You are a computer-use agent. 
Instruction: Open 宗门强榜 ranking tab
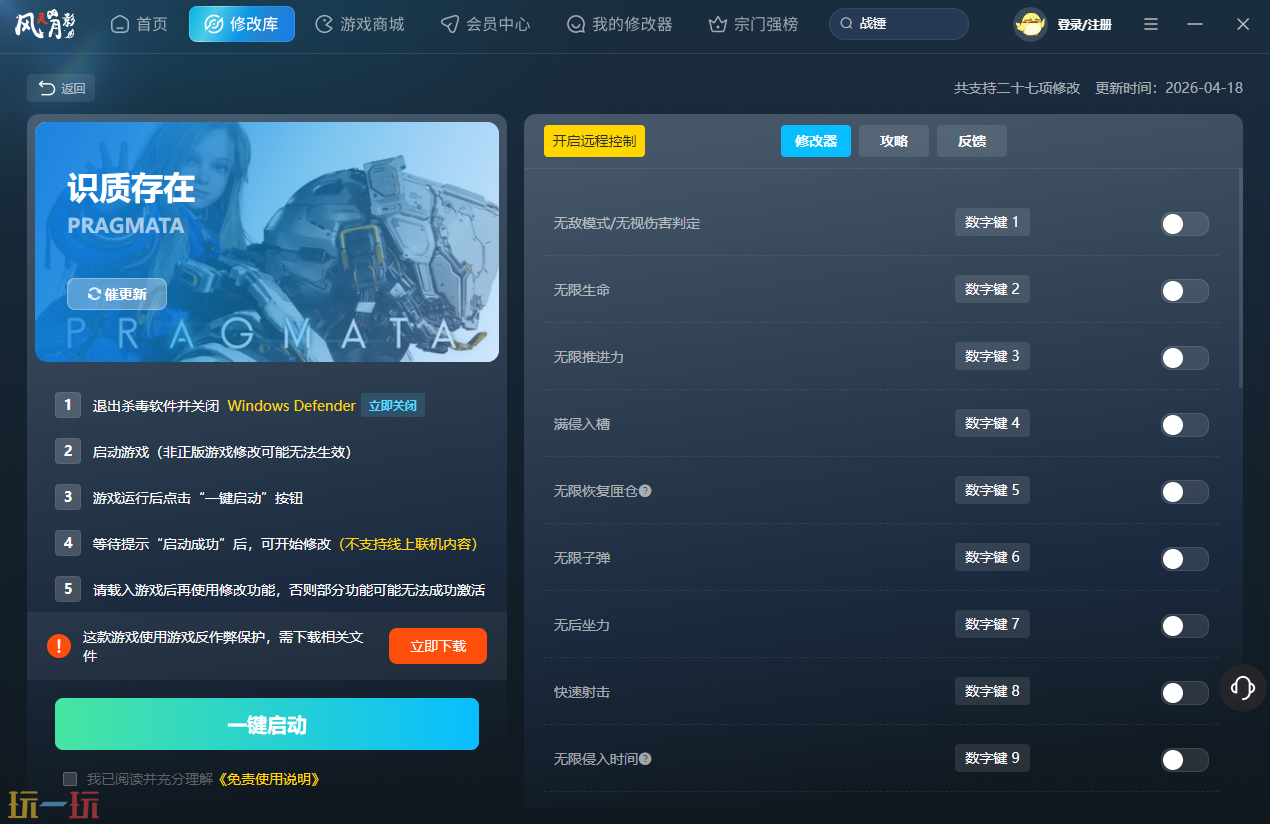coord(753,24)
